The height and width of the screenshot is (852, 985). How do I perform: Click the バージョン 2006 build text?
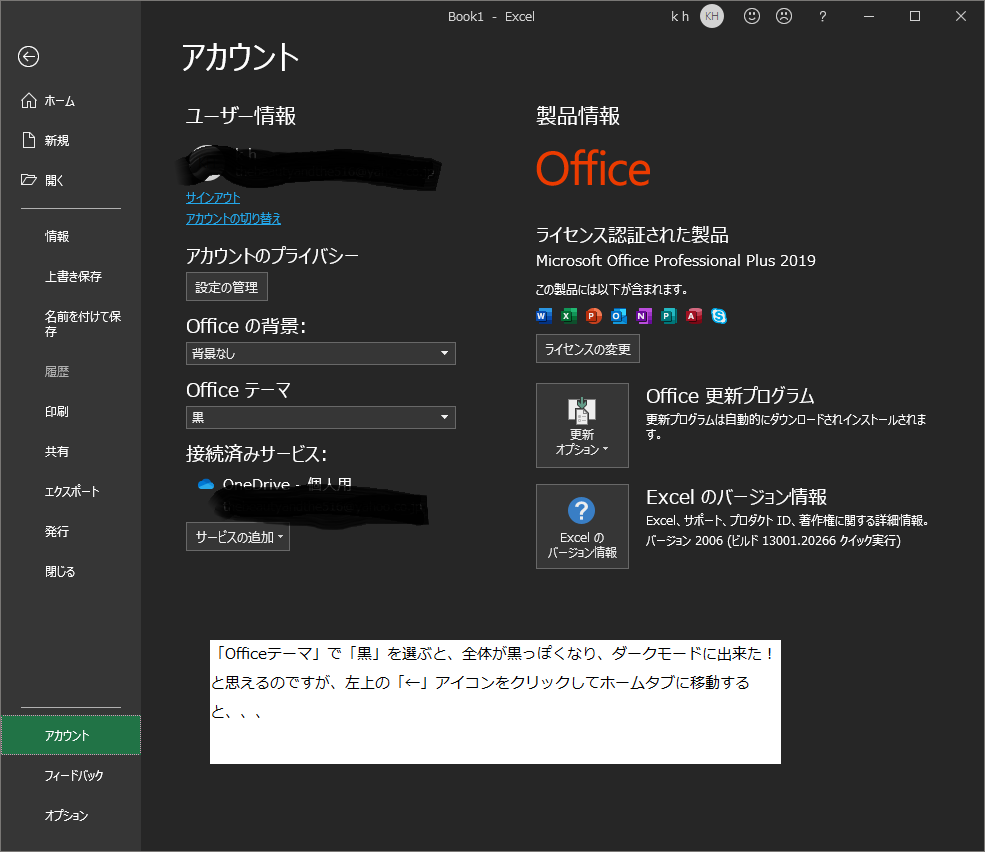point(773,540)
